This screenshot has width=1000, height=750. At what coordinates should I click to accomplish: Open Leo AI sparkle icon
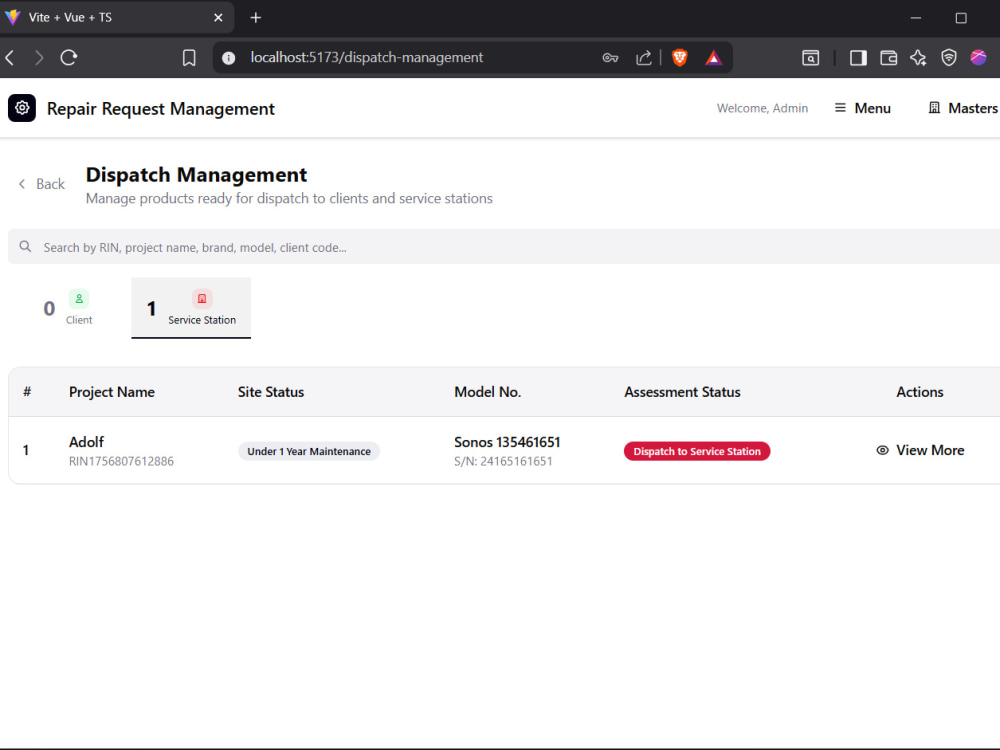918,58
